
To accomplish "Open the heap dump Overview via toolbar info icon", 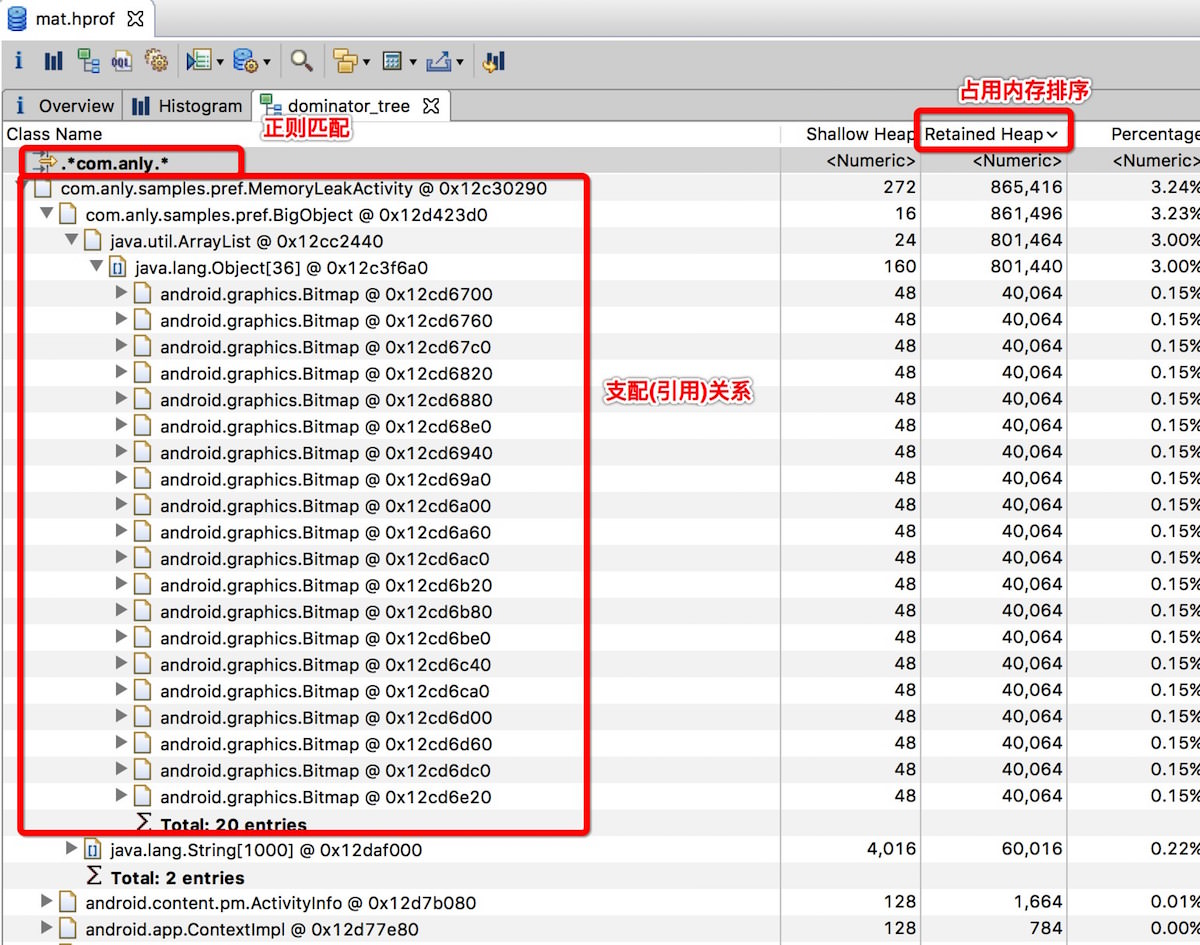I will [19, 61].
